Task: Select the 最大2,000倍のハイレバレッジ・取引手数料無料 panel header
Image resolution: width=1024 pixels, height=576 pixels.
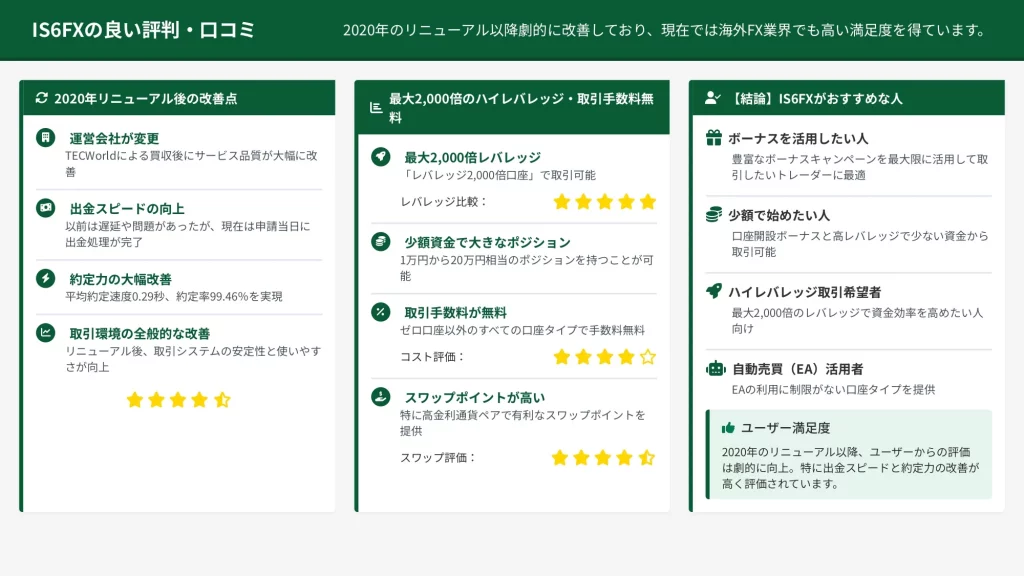Action: point(520,107)
